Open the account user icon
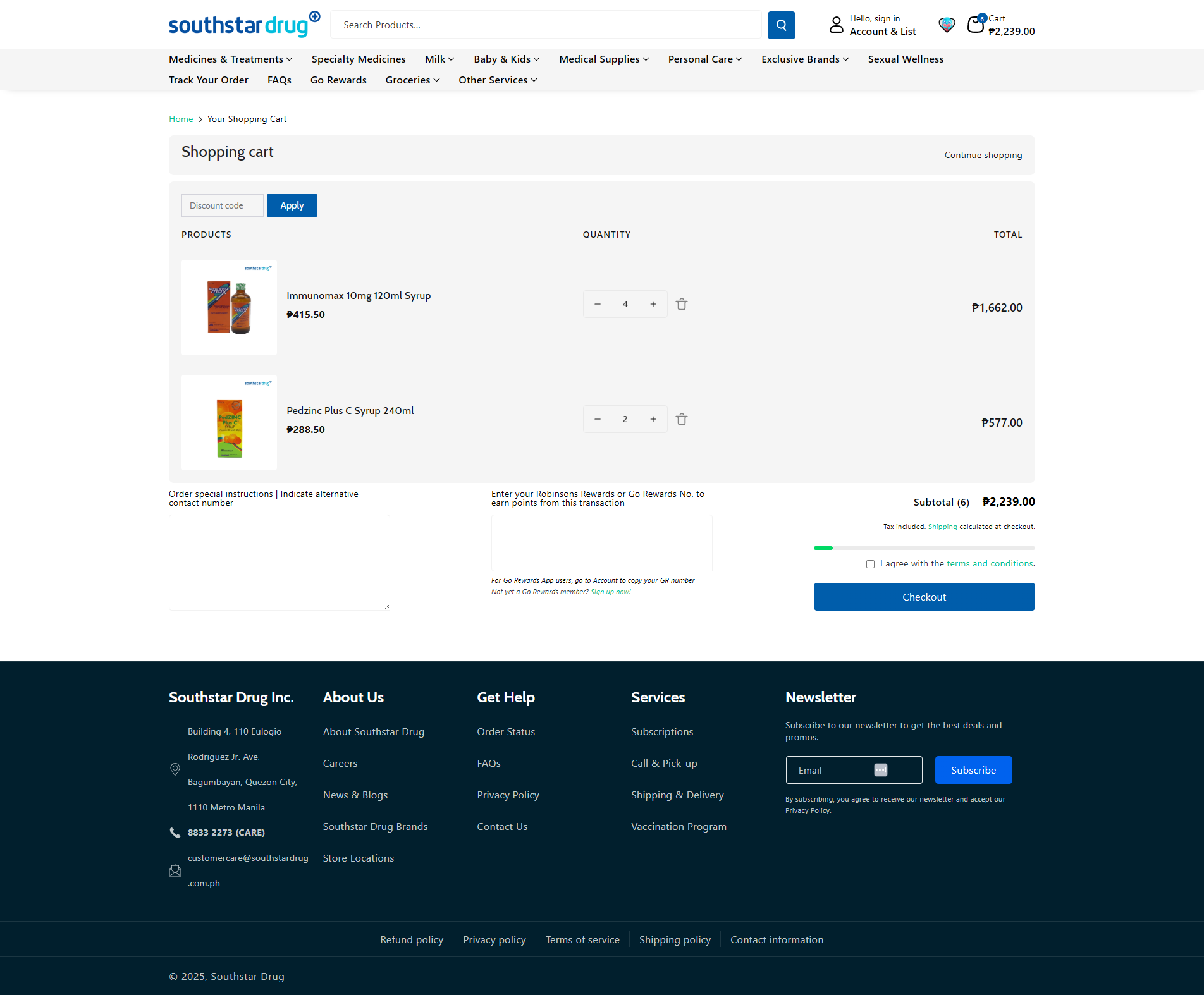Screen dimensions: 1204x995 [x=836, y=25]
